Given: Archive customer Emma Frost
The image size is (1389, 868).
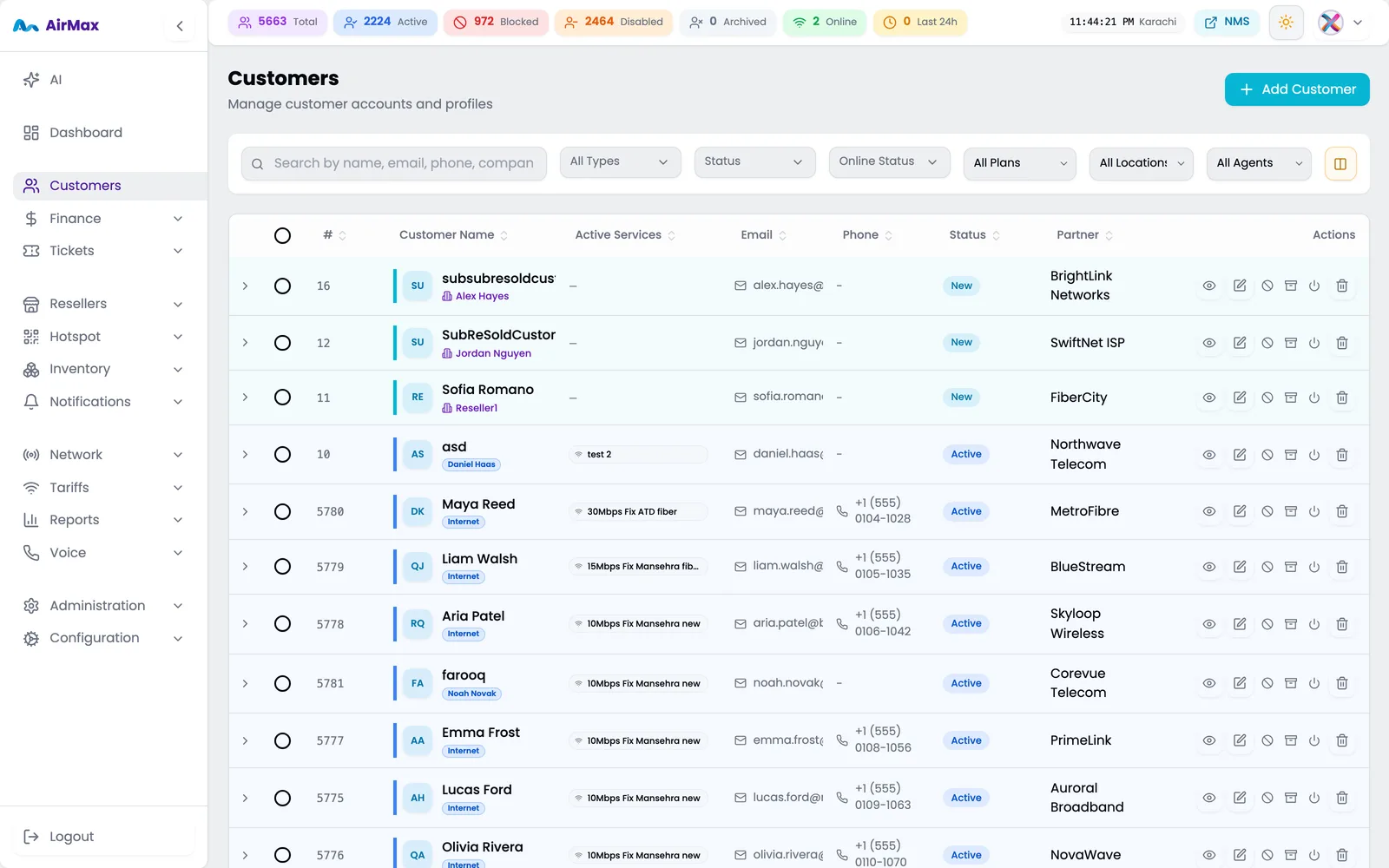Looking at the screenshot, I should [x=1291, y=740].
